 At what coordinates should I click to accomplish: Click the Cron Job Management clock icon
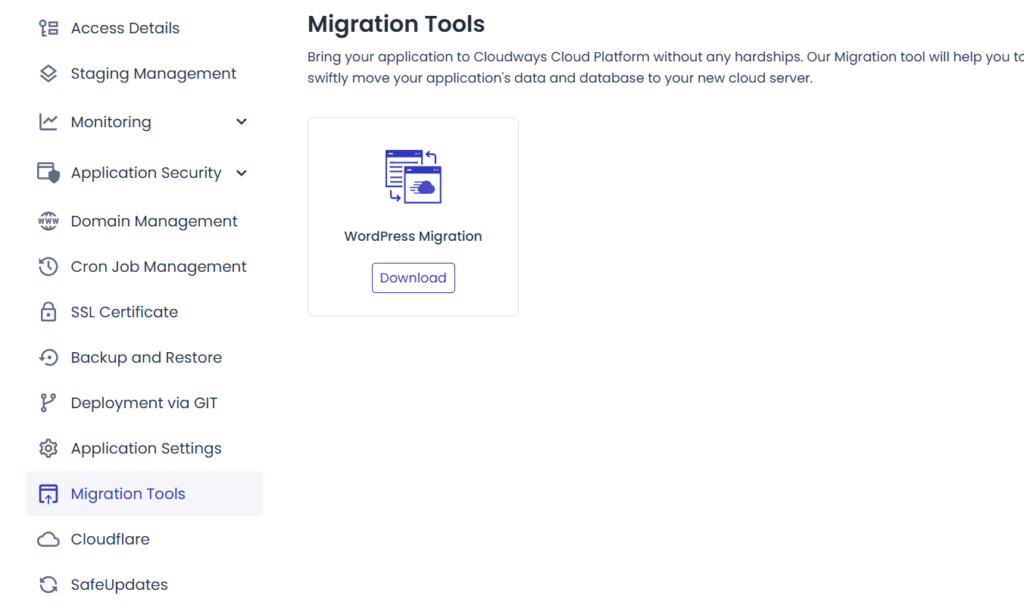(x=48, y=266)
